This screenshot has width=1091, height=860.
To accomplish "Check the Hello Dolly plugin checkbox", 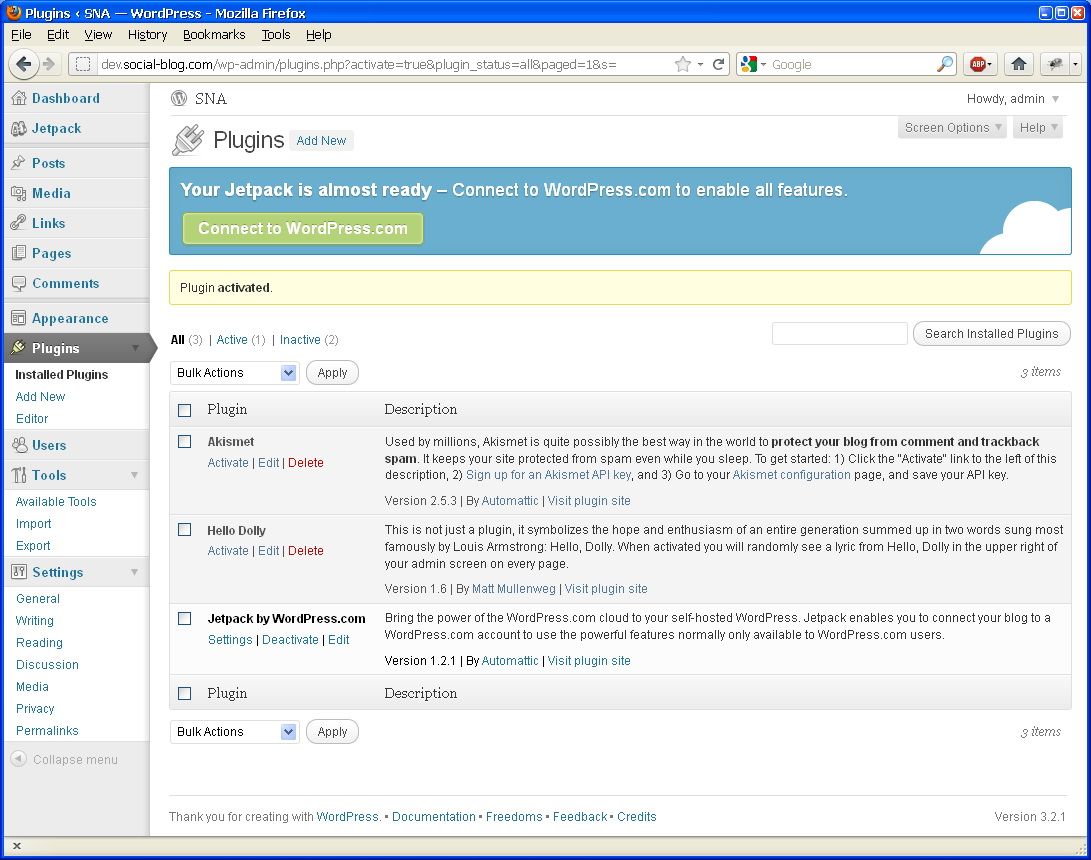I will tap(184, 530).
